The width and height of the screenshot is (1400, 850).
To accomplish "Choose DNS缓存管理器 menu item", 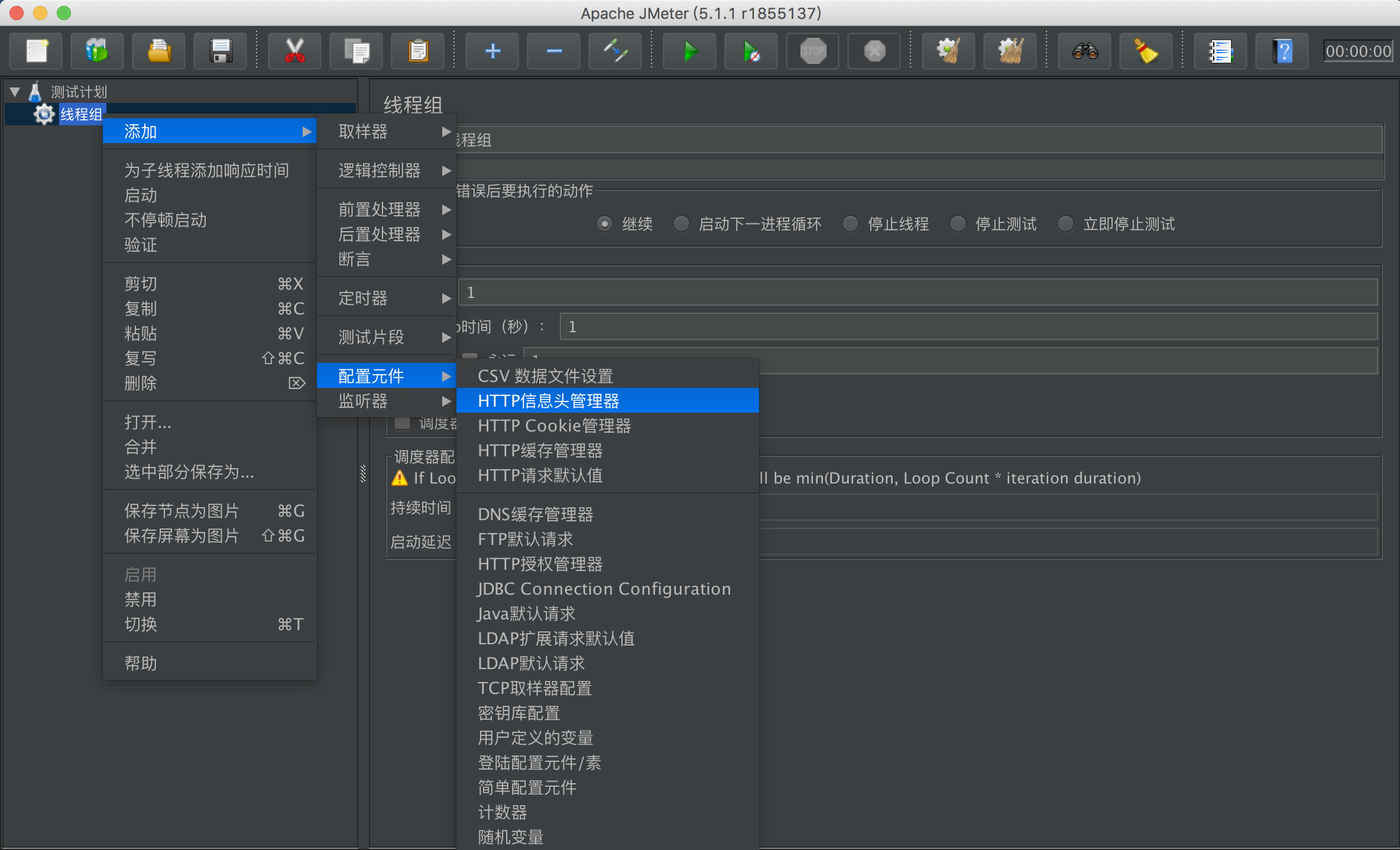I will [x=608, y=514].
